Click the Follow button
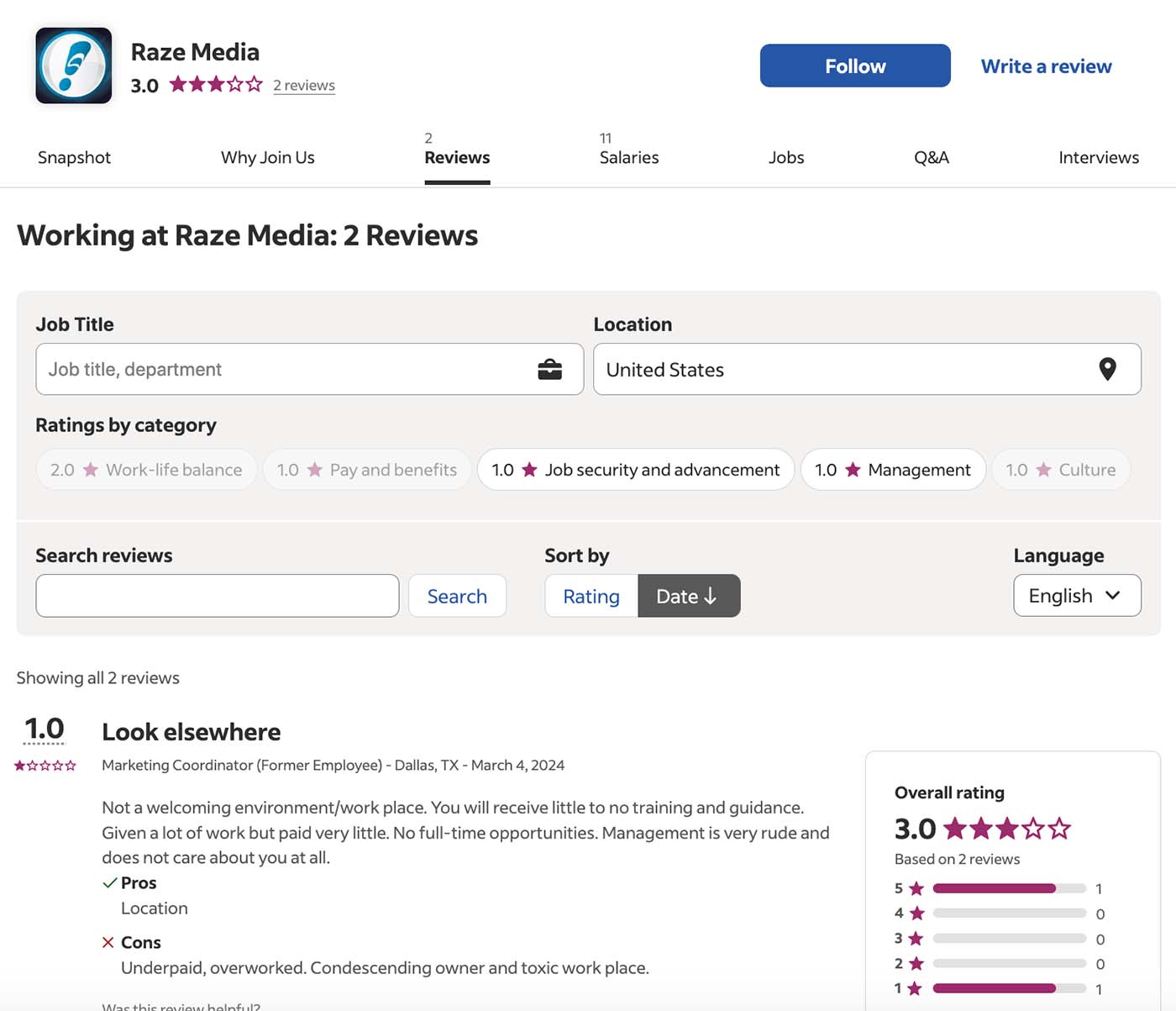1176x1011 pixels. pyautogui.click(x=855, y=66)
